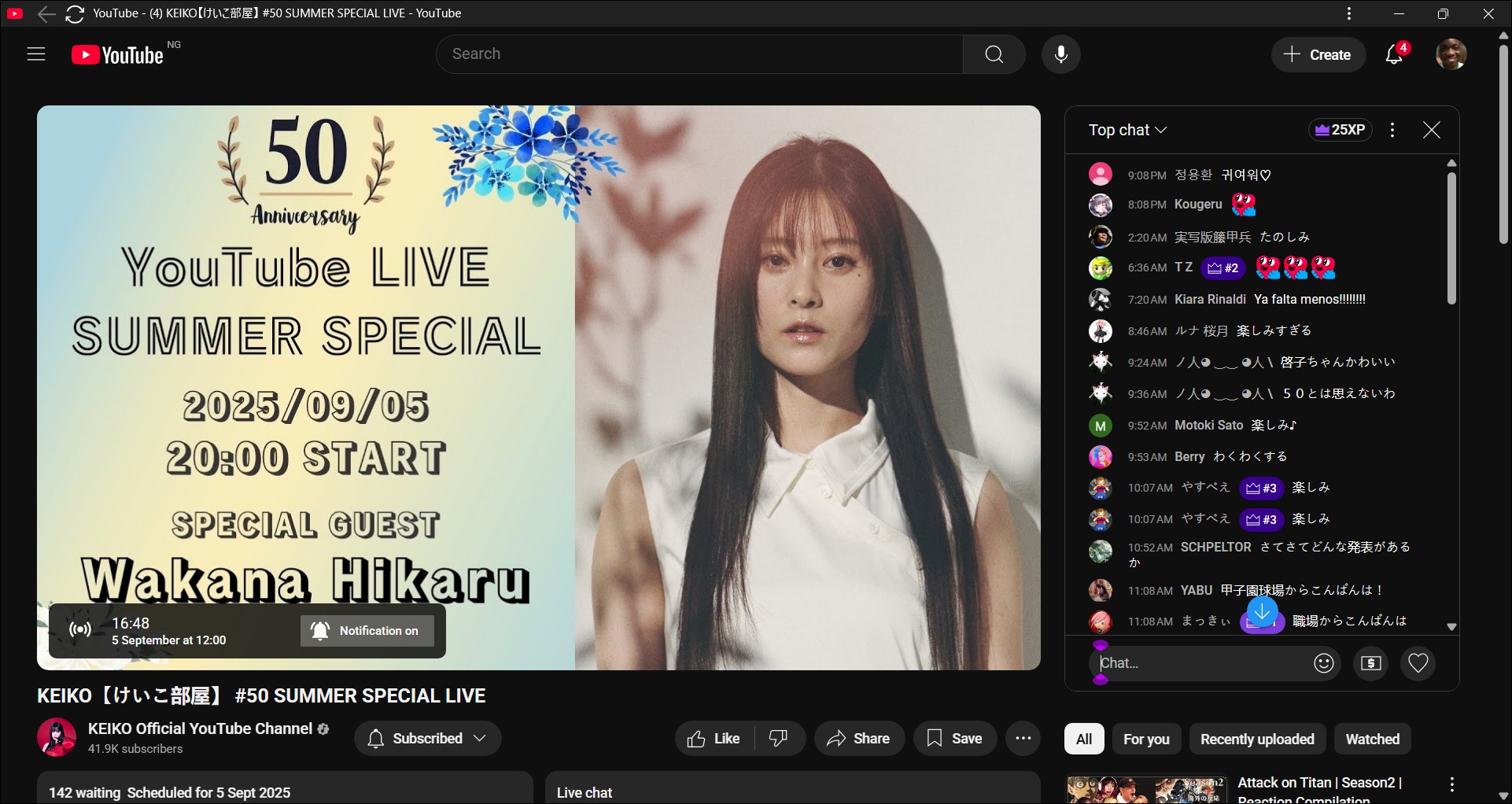Open Super Chat dollar icon
The width and height of the screenshot is (1512, 804).
point(1371,663)
